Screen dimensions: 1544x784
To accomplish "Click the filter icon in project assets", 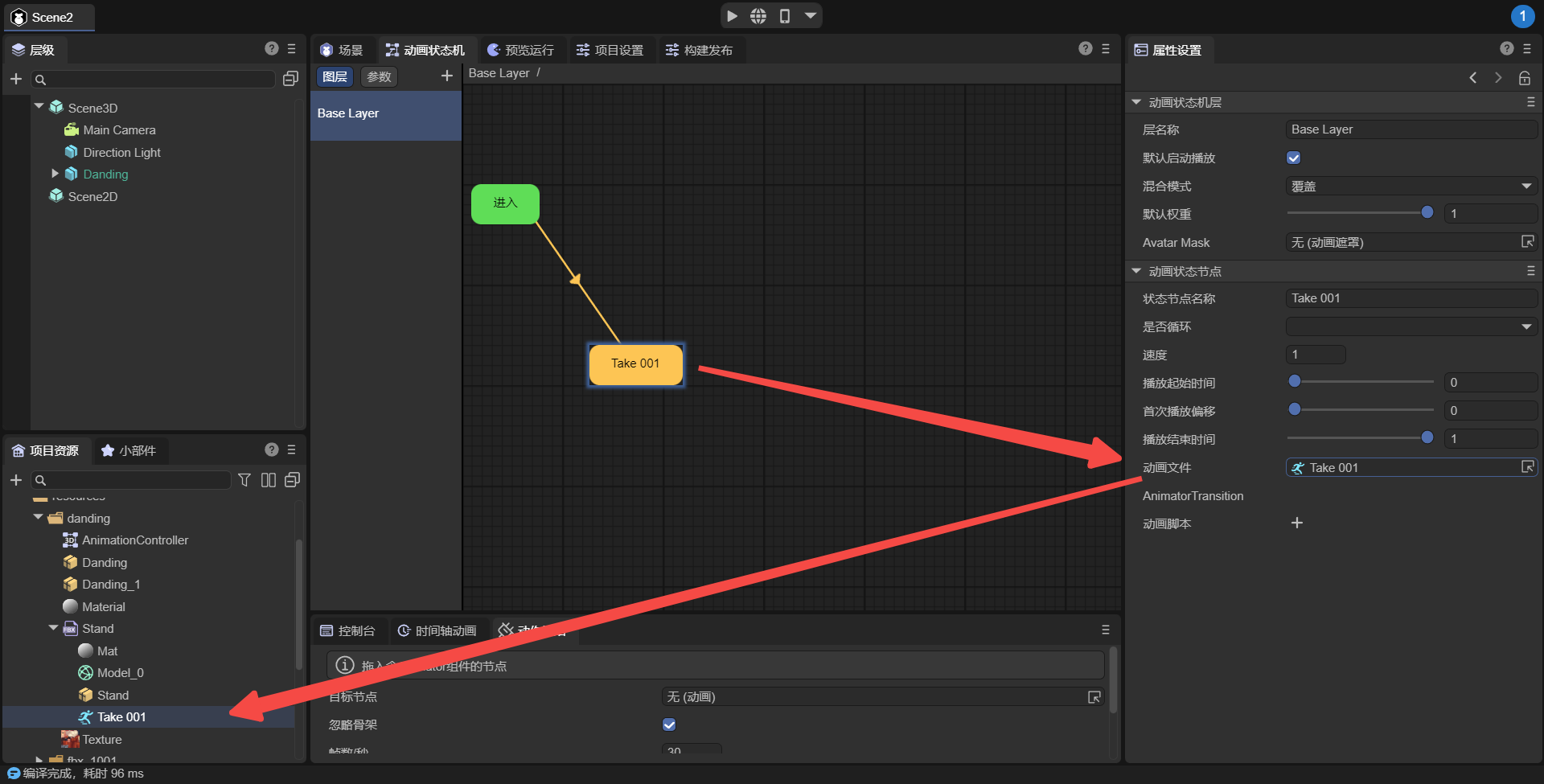I will (244, 480).
